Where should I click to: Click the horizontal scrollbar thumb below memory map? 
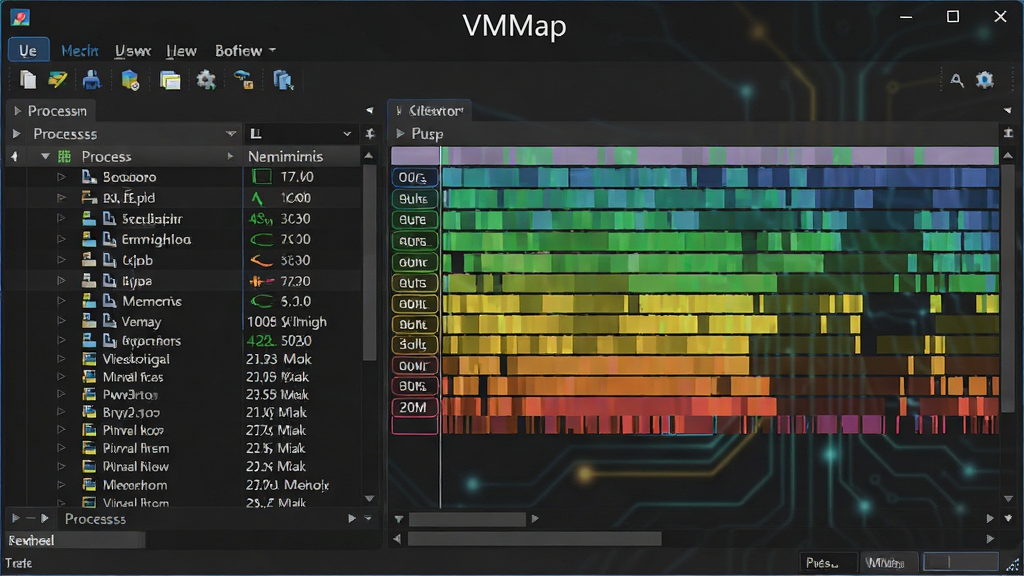[467, 519]
